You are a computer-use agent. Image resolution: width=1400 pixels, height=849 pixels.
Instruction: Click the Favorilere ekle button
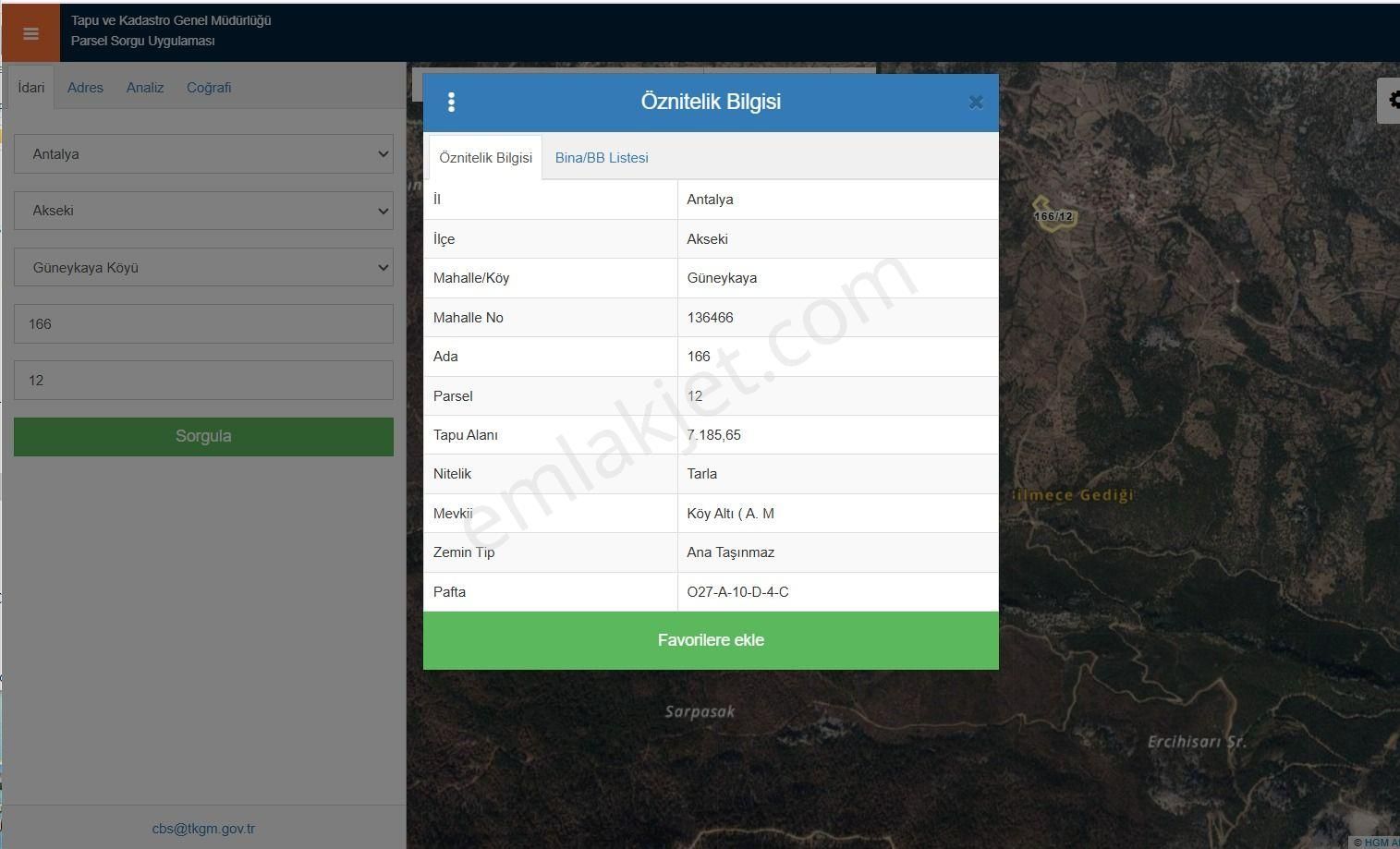711,640
